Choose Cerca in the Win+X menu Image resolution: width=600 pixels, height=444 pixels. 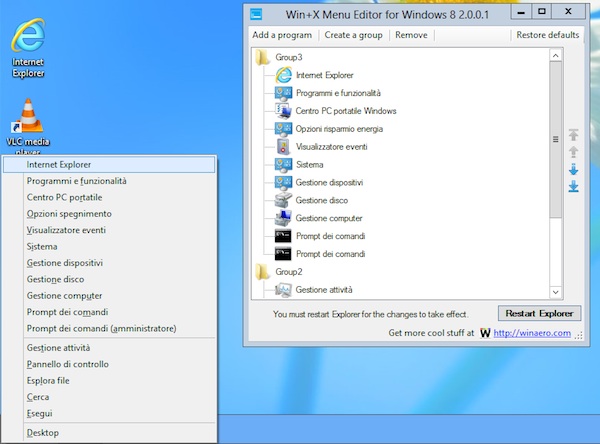tap(109, 397)
